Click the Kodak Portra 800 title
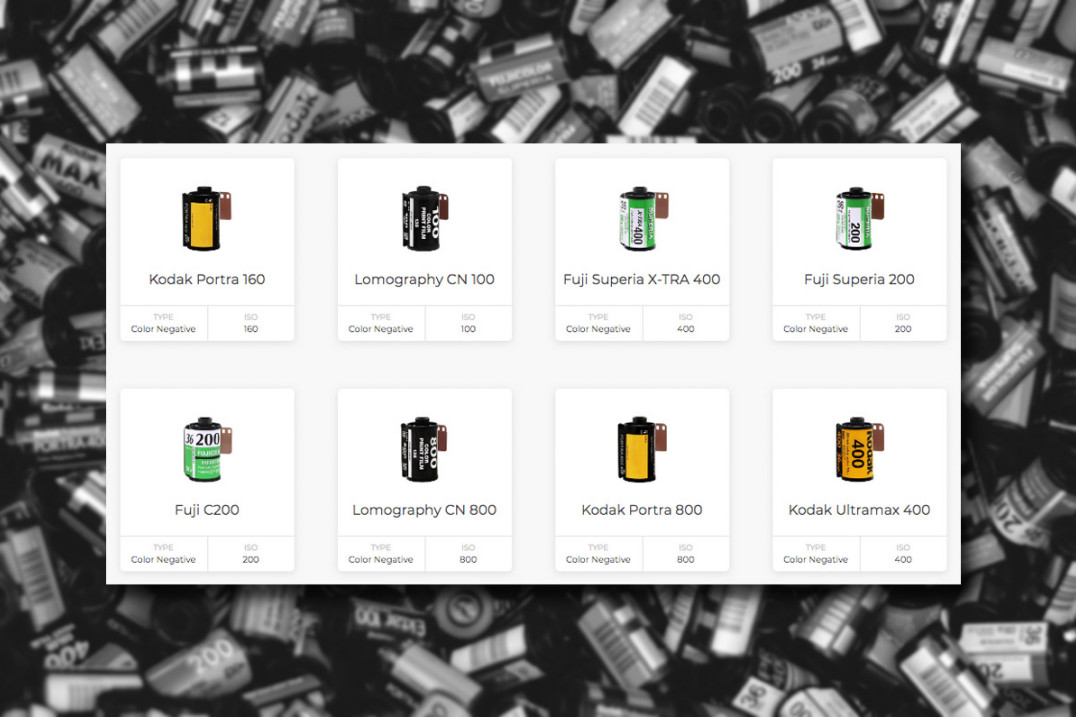This screenshot has height=717, width=1076. tap(642, 510)
